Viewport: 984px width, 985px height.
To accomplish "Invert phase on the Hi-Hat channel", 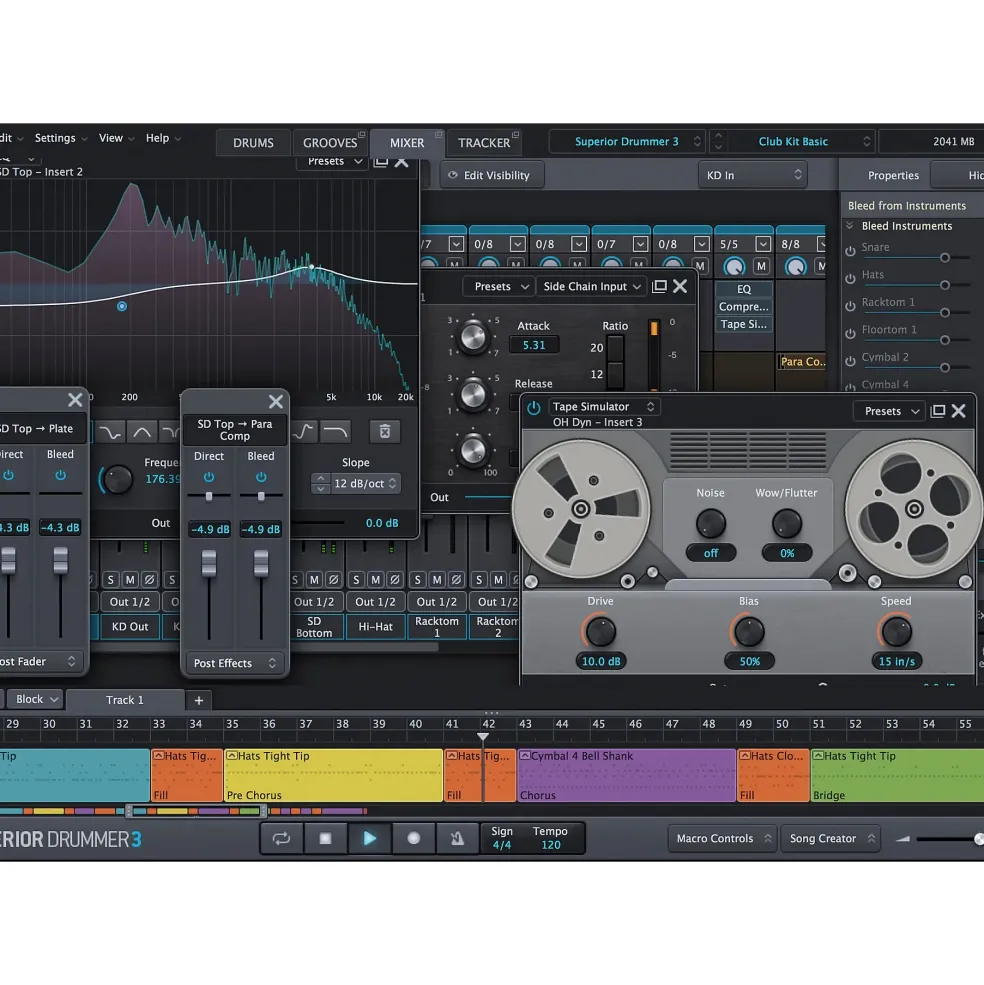I will pyautogui.click(x=395, y=580).
